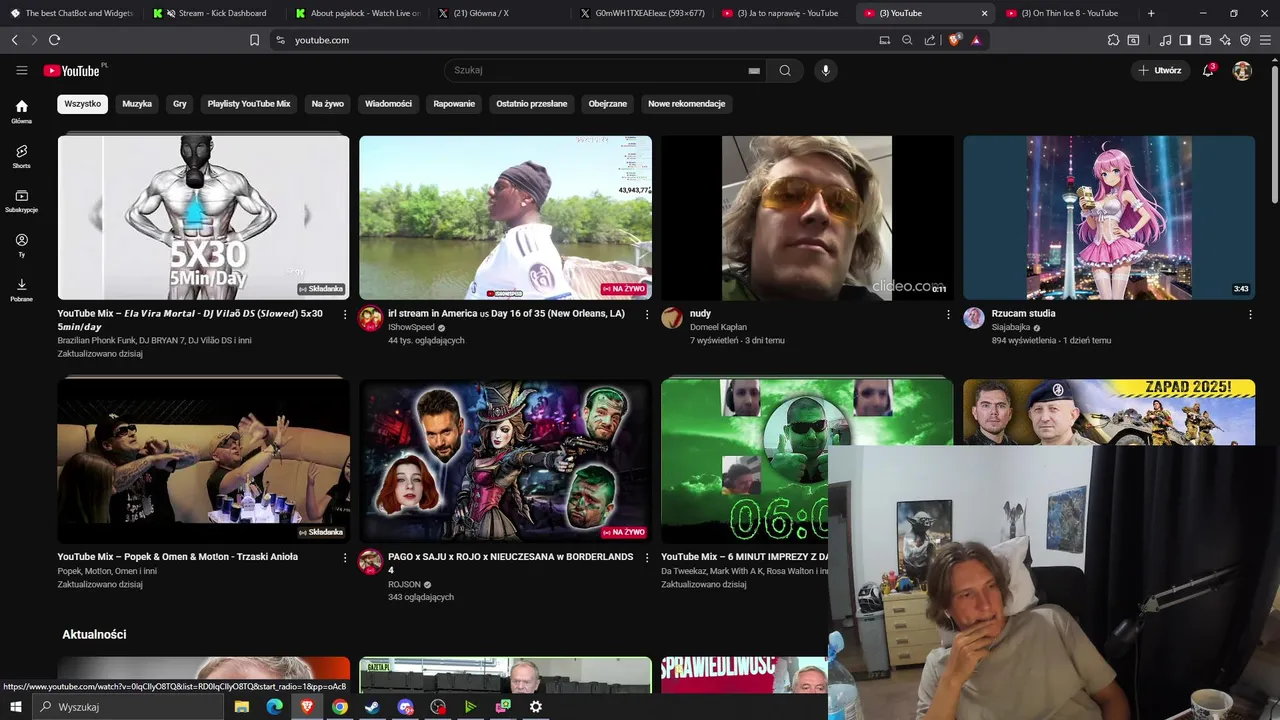Open options menu for Ela Vira Mortal mix

coord(345,314)
